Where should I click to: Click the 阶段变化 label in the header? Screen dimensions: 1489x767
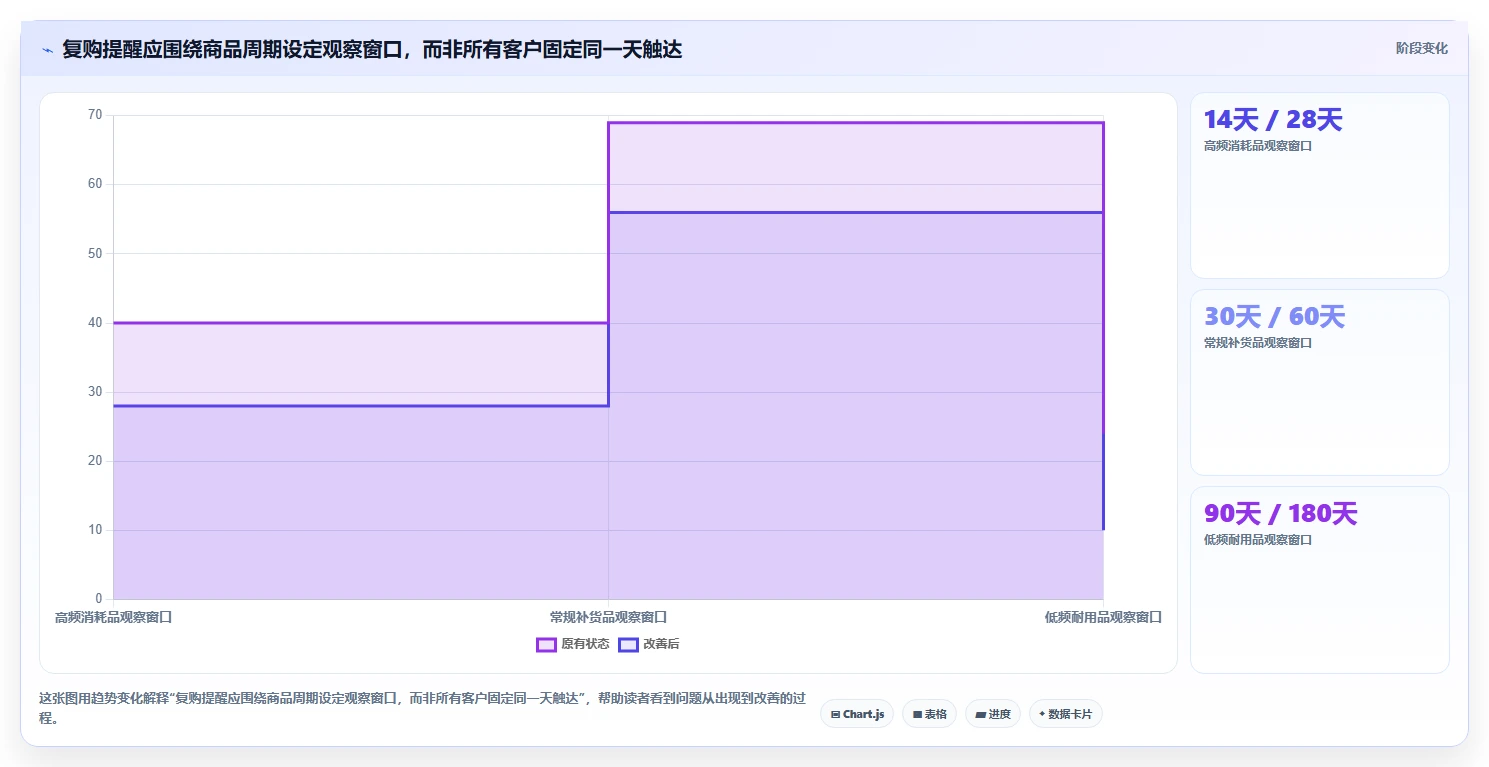[x=1421, y=48]
